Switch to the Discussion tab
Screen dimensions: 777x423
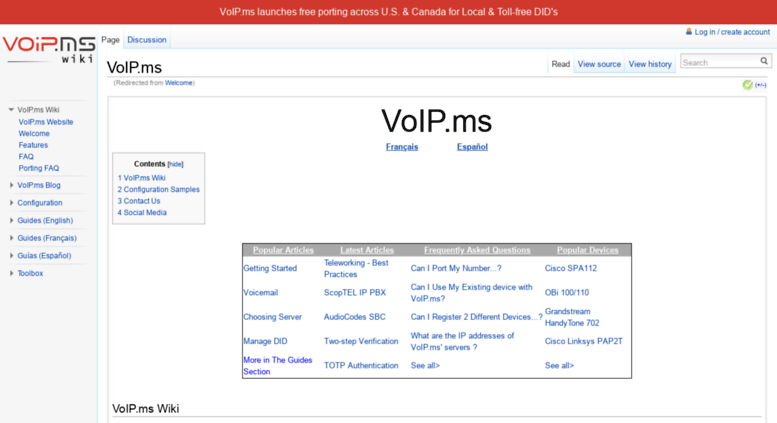pyautogui.click(x=147, y=40)
